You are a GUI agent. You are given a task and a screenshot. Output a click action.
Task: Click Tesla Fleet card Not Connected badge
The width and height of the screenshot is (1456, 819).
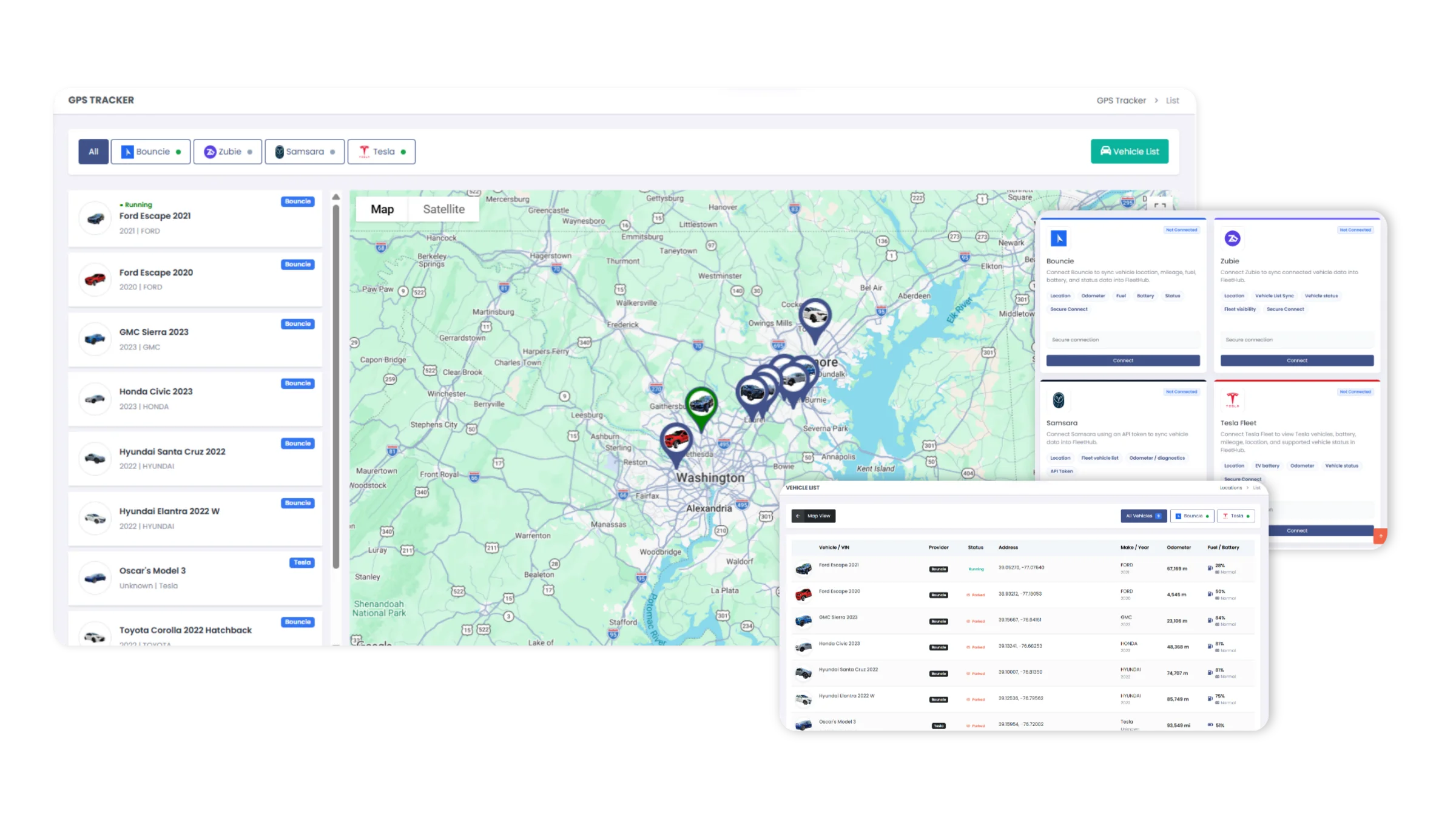point(1355,392)
